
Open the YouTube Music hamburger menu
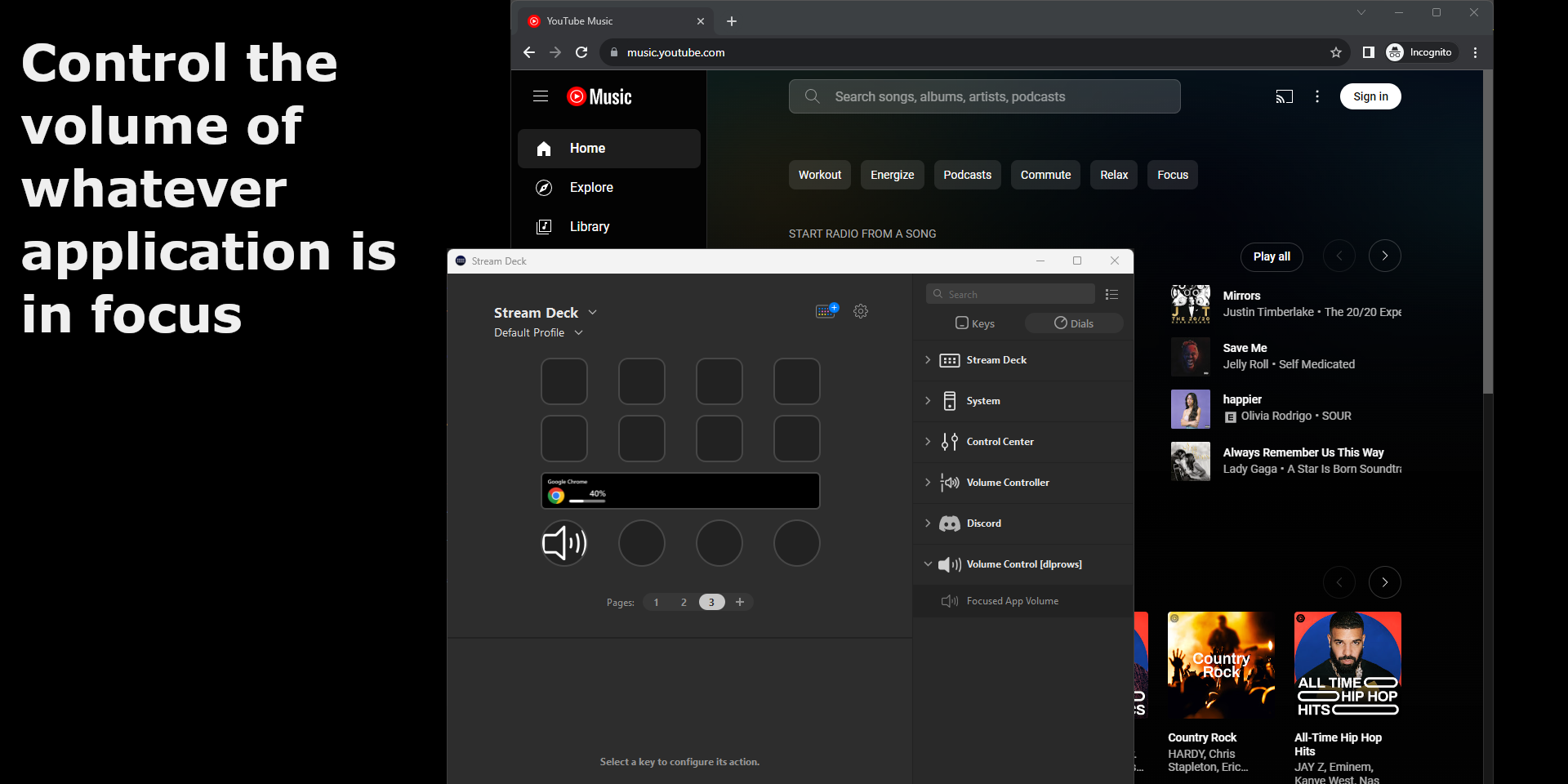click(x=541, y=96)
